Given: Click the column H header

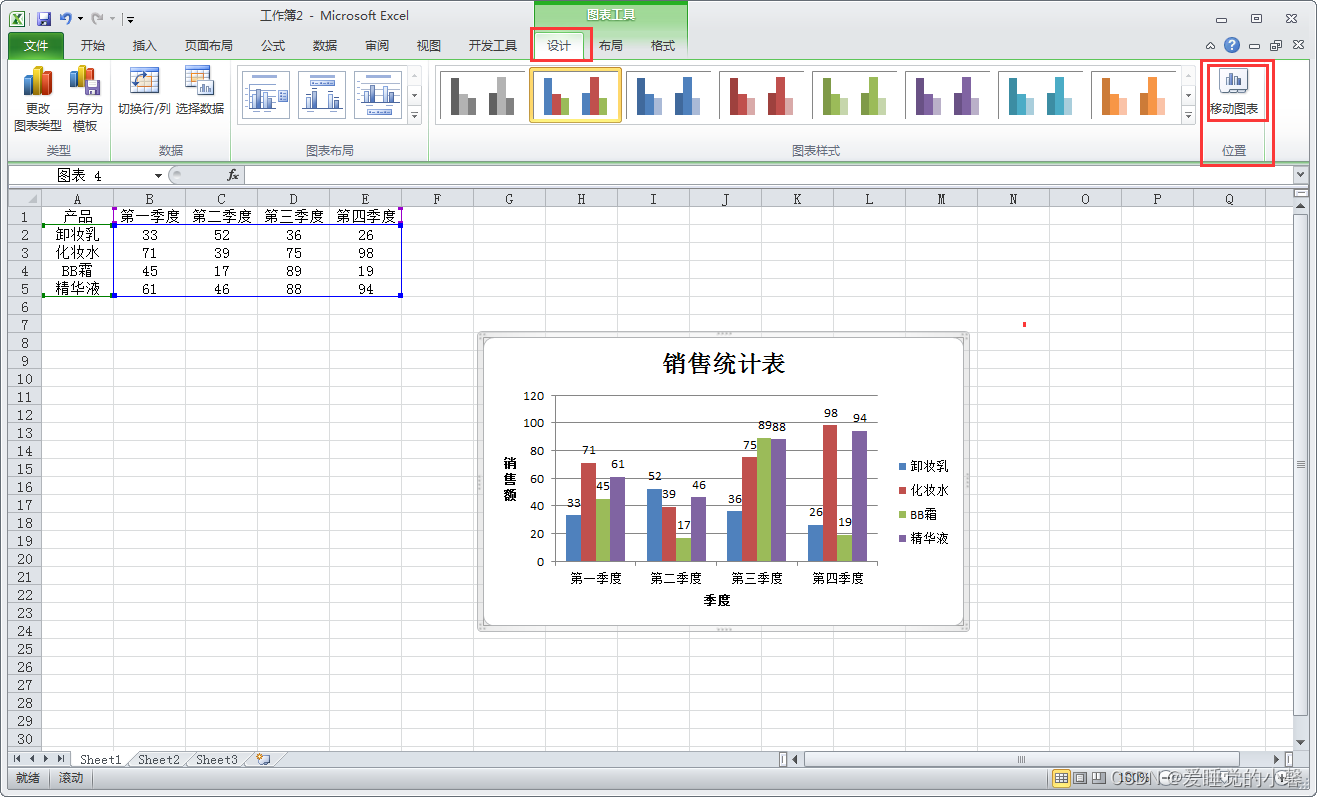Looking at the screenshot, I should click(581, 198).
